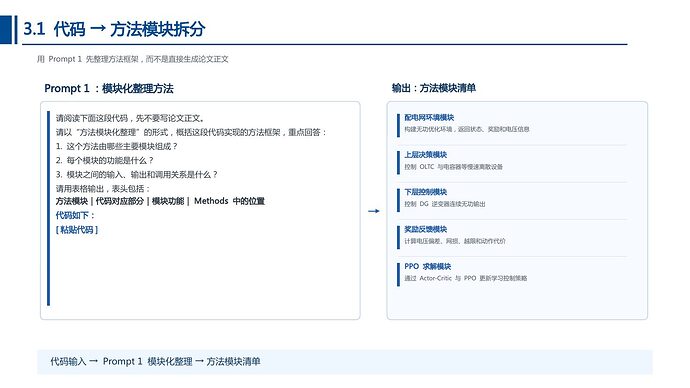Screen dimensions: 690x388
Task: Click the blue label '代码如下：'
Action: click(x=75, y=215)
